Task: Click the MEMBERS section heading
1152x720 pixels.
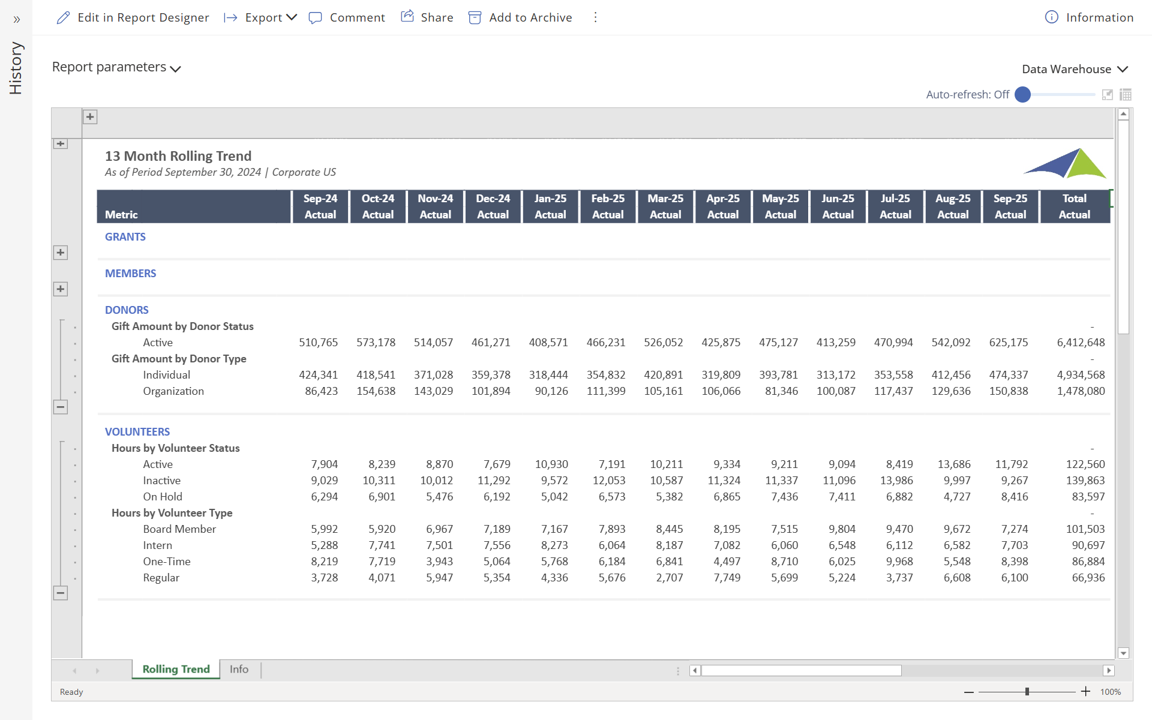Action: coord(131,273)
